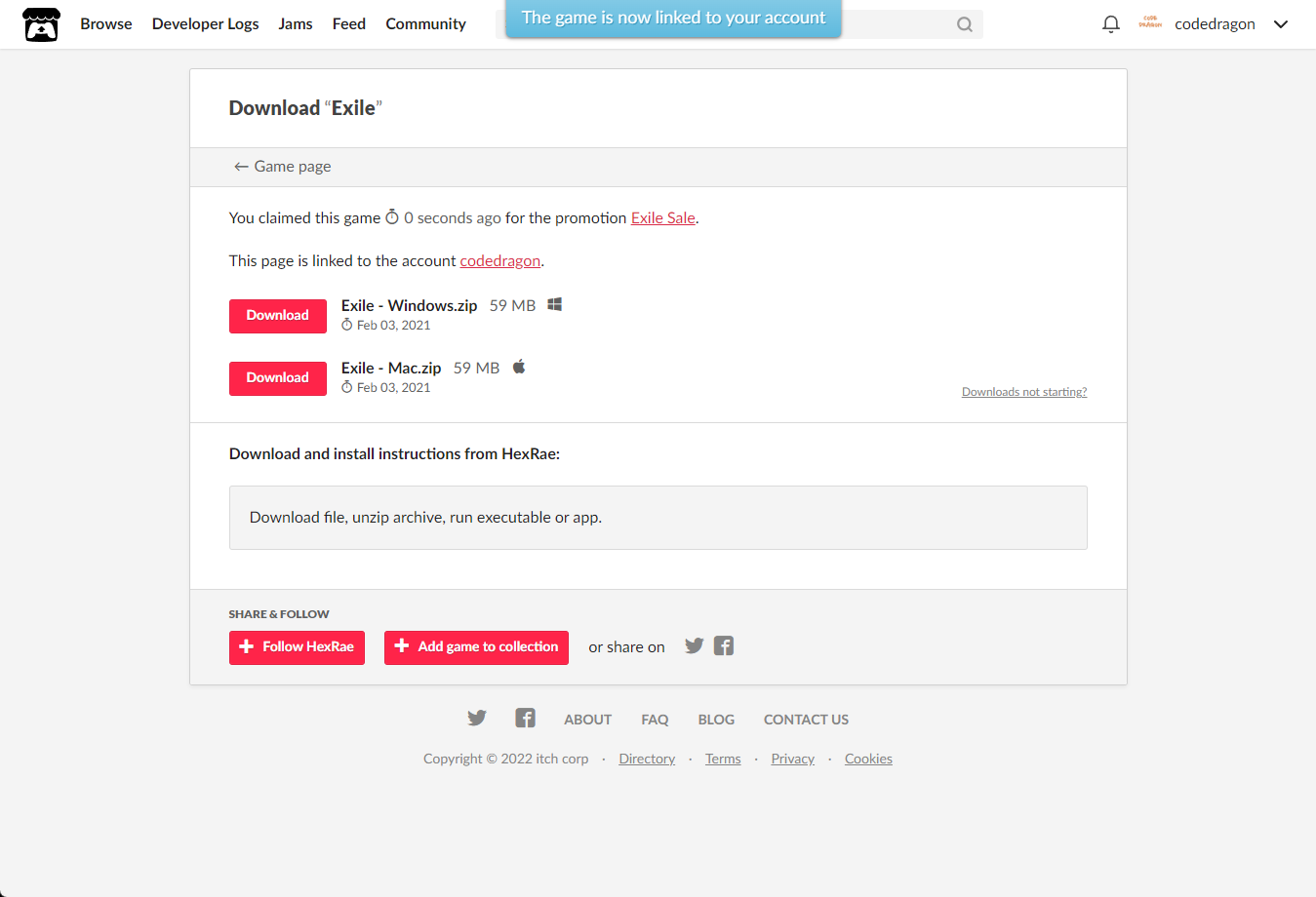The image size is (1316, 897).
Task: Go to Jams
Action: [296, 23]
